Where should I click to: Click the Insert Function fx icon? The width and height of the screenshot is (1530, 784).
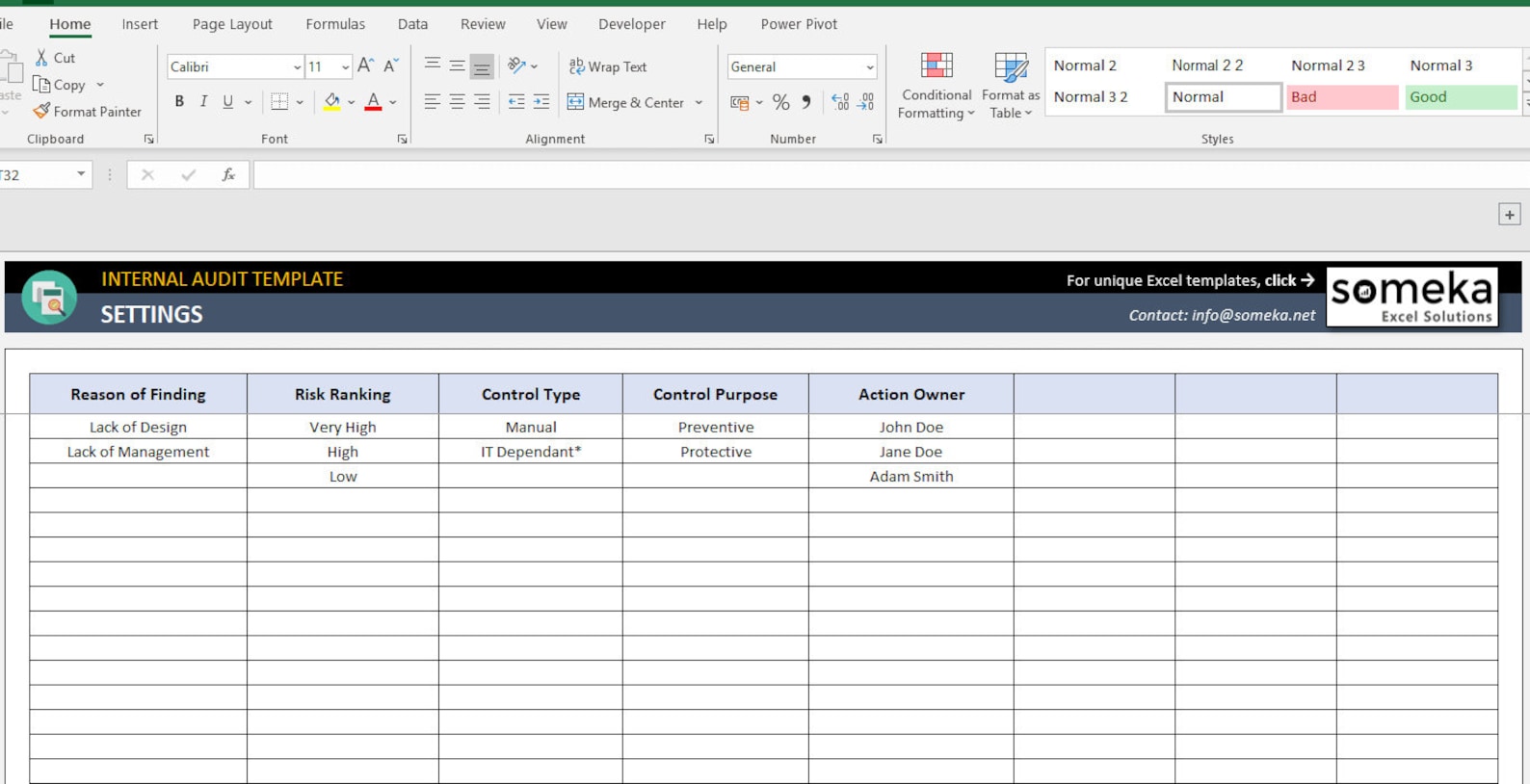point(228,174)
